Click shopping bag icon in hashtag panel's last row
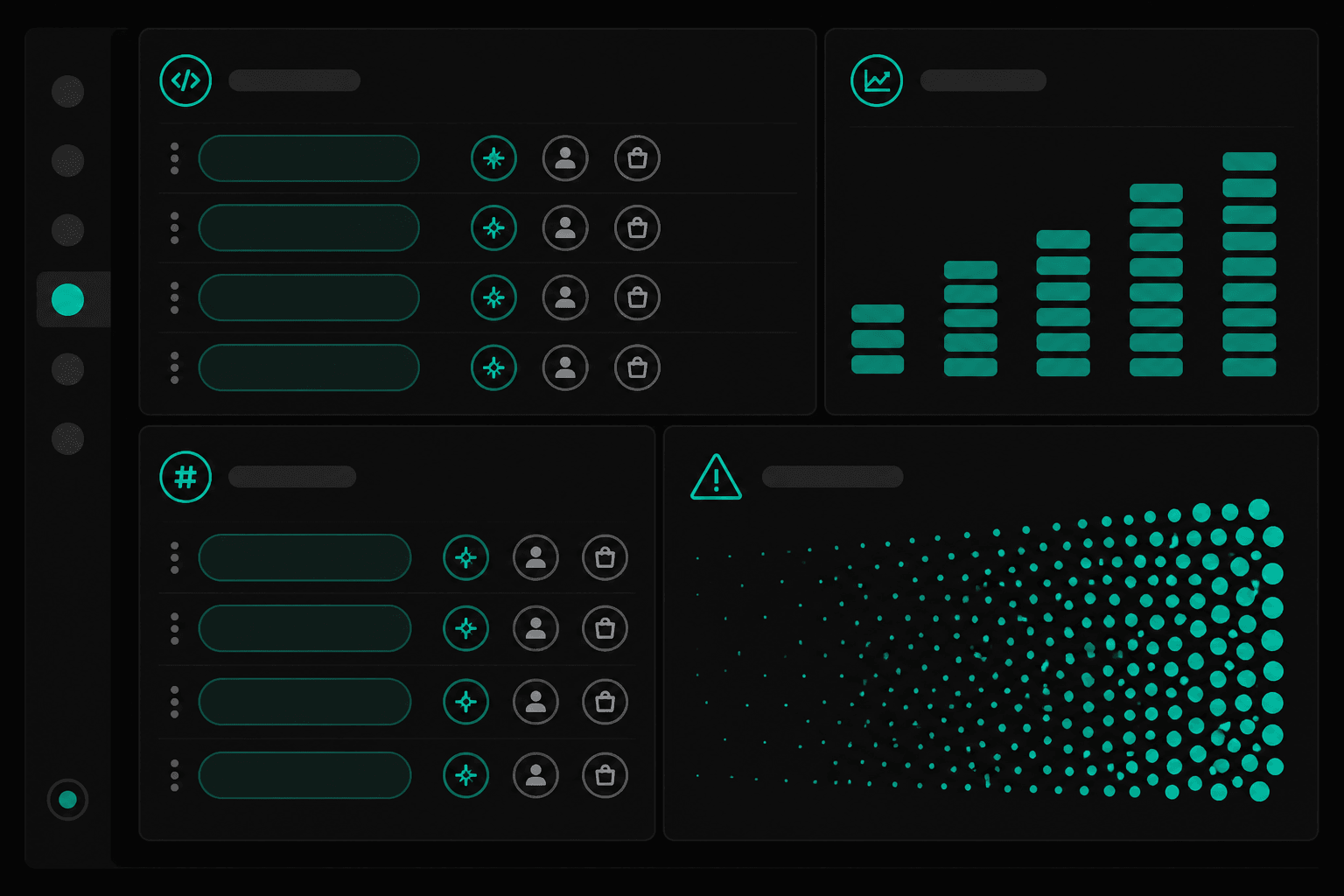Image resolution: width=1344 pixels, height=896 pixels. point(605,775)
